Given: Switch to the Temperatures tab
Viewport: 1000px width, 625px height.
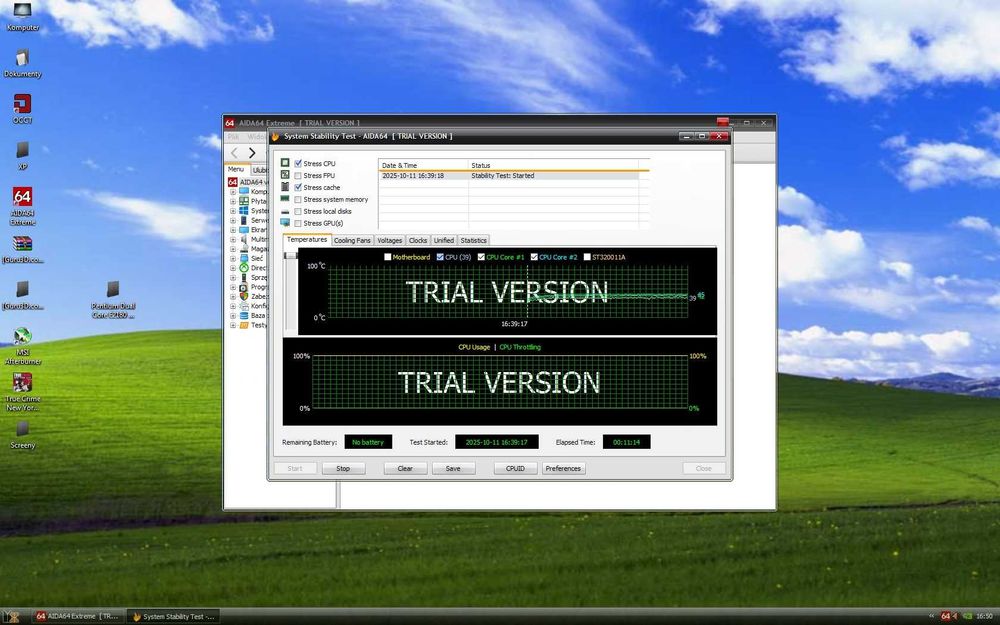Looking at the screenshot, I should 307,239.
